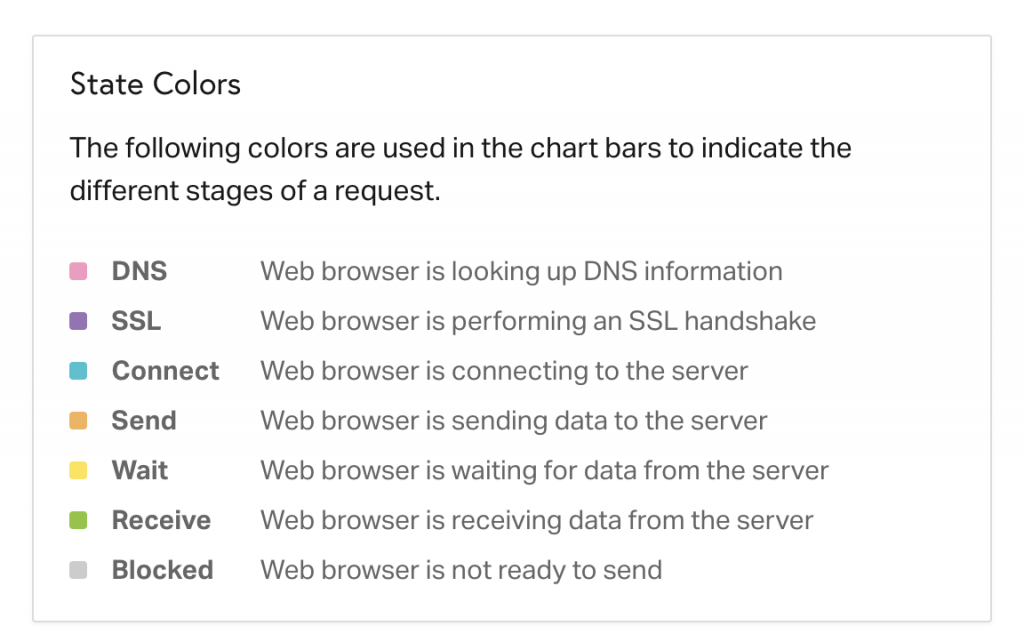This screenshot has height=642, width=1024.
Task: Click the green Receive color swatch
Action: 78,520
